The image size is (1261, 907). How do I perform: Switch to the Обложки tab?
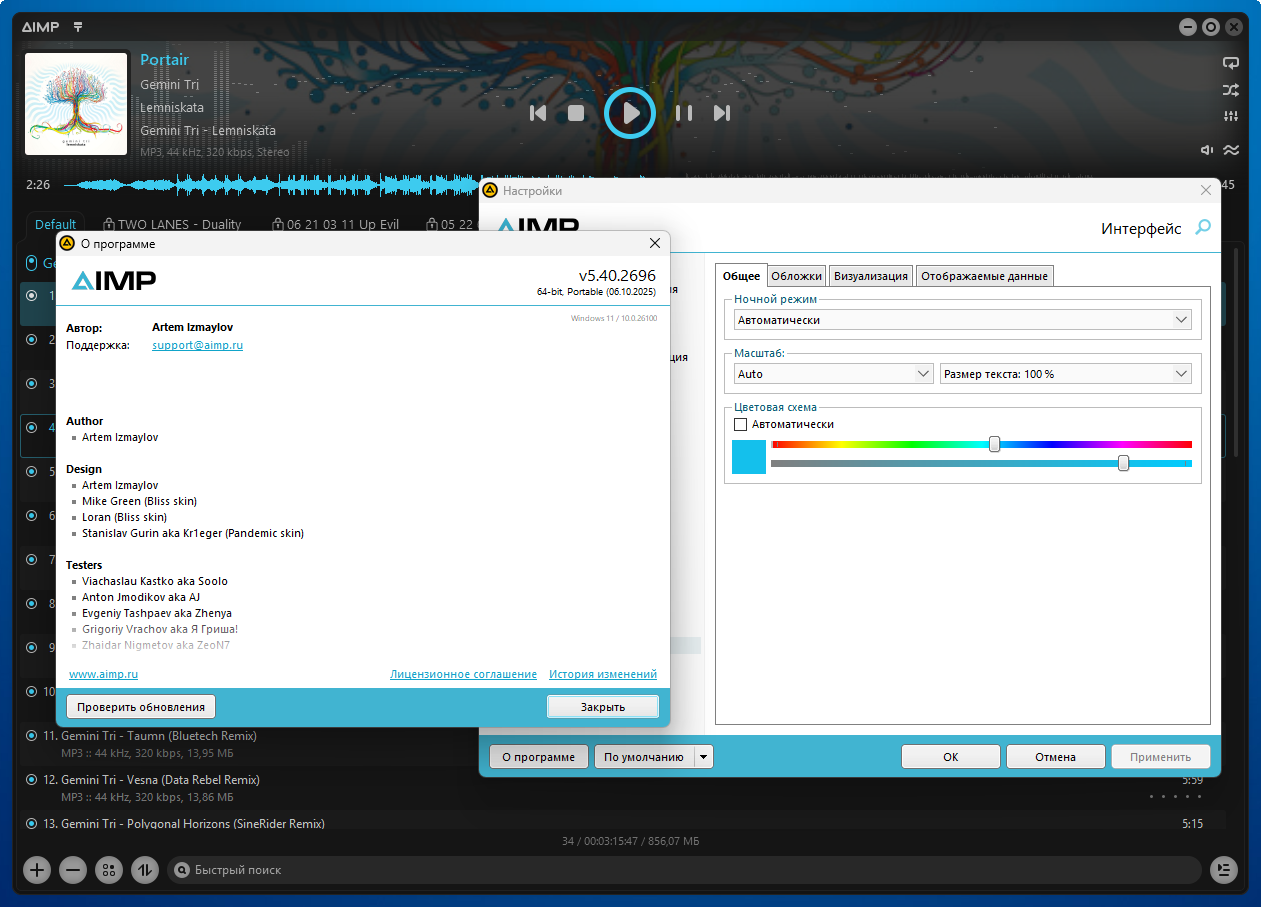click(796, 276)
